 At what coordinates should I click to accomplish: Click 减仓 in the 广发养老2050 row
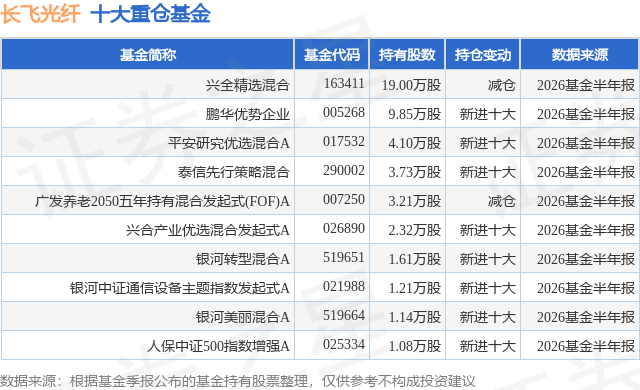502,201
